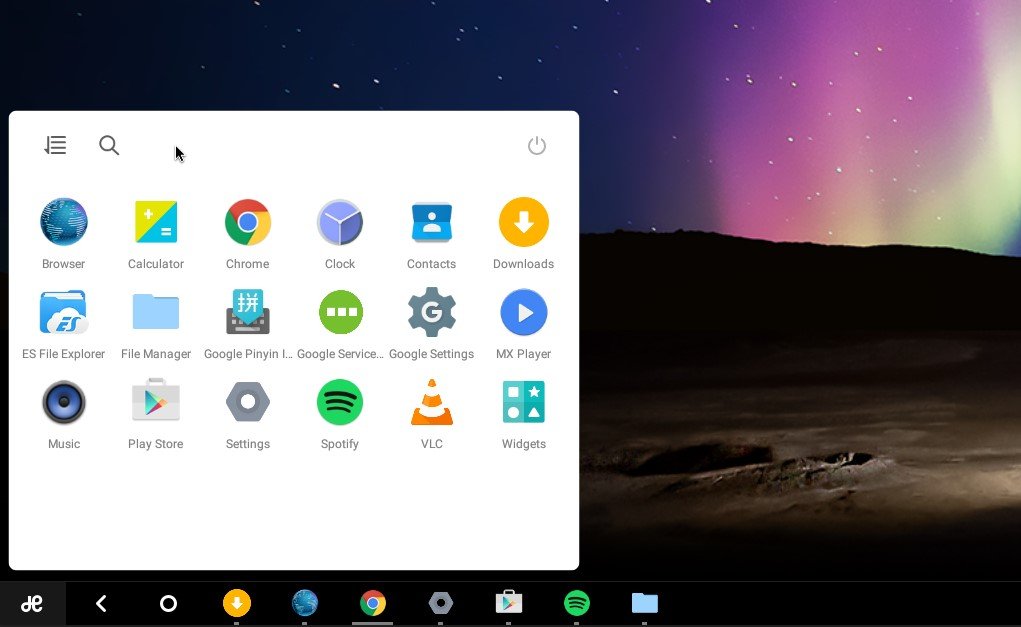Switch to Spotify in the taskbar

[577, 603]
